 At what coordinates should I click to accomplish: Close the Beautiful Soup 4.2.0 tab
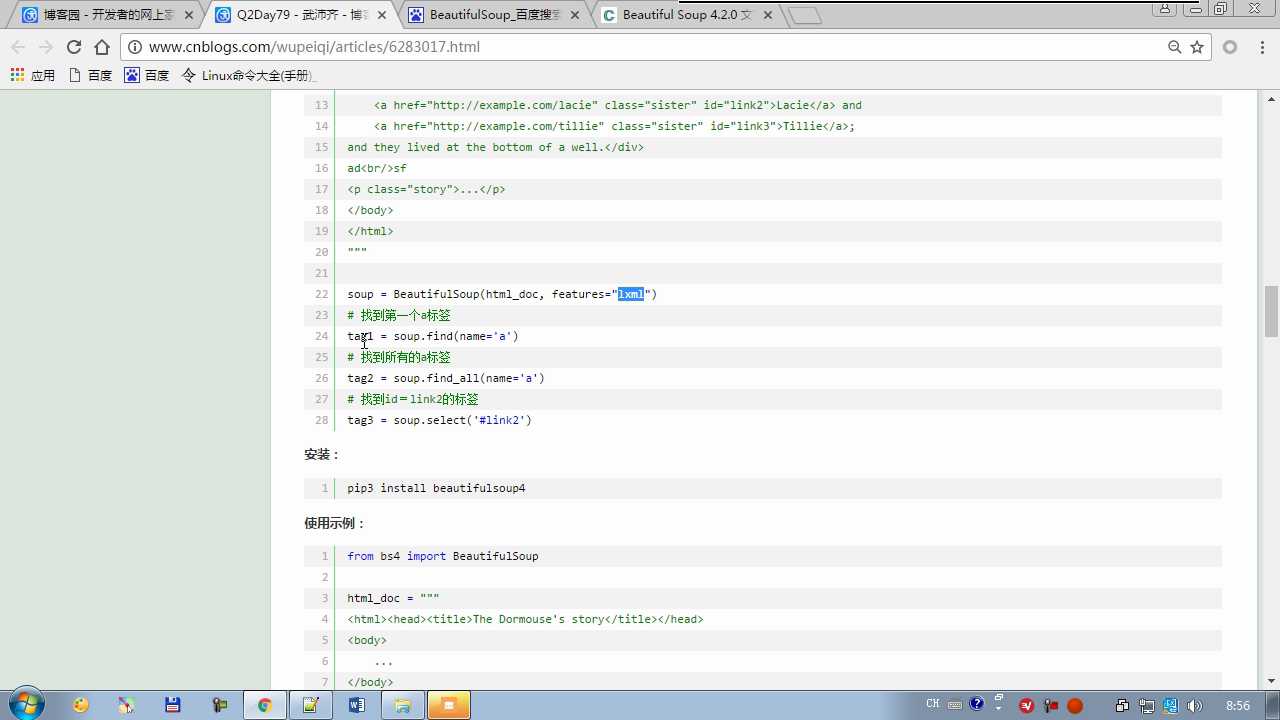point(766,15)
